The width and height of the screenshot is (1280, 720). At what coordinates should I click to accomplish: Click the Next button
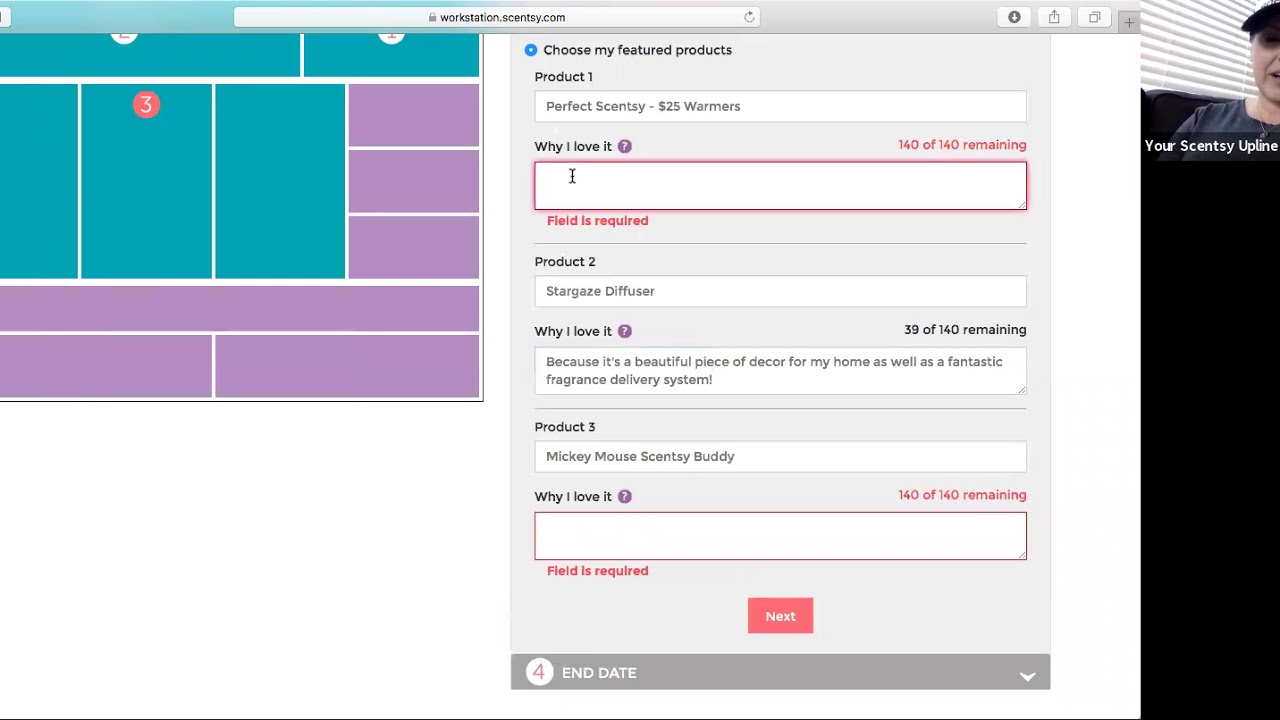tap(780, 616)
